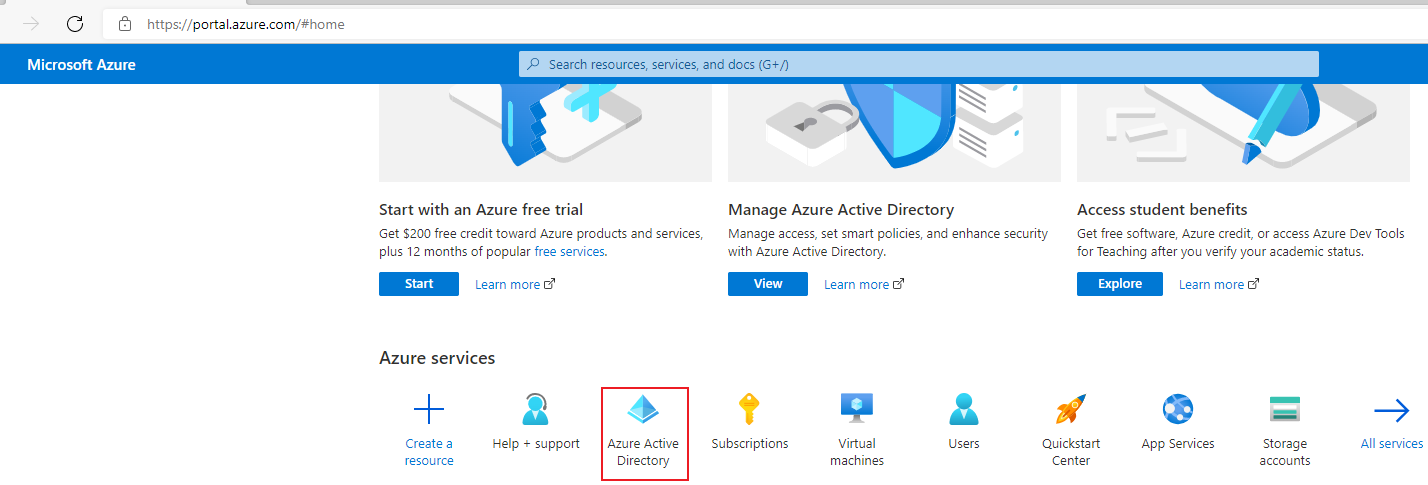1428x485 pixels.
Task: Start the Azure free trial
Action: tap(419, 284)
